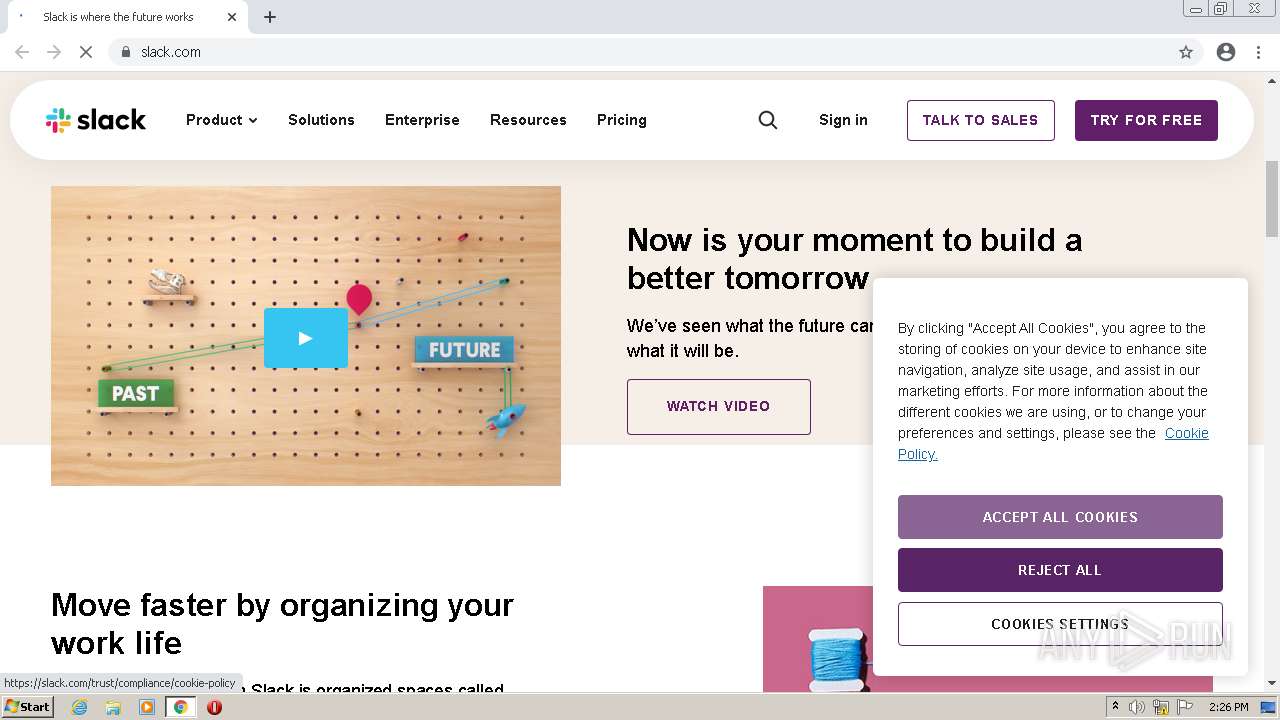Open the Chrome three-dot menu
This screenshot has height=720, width=1280.
pyautogui.click(x=1259, y=52)
